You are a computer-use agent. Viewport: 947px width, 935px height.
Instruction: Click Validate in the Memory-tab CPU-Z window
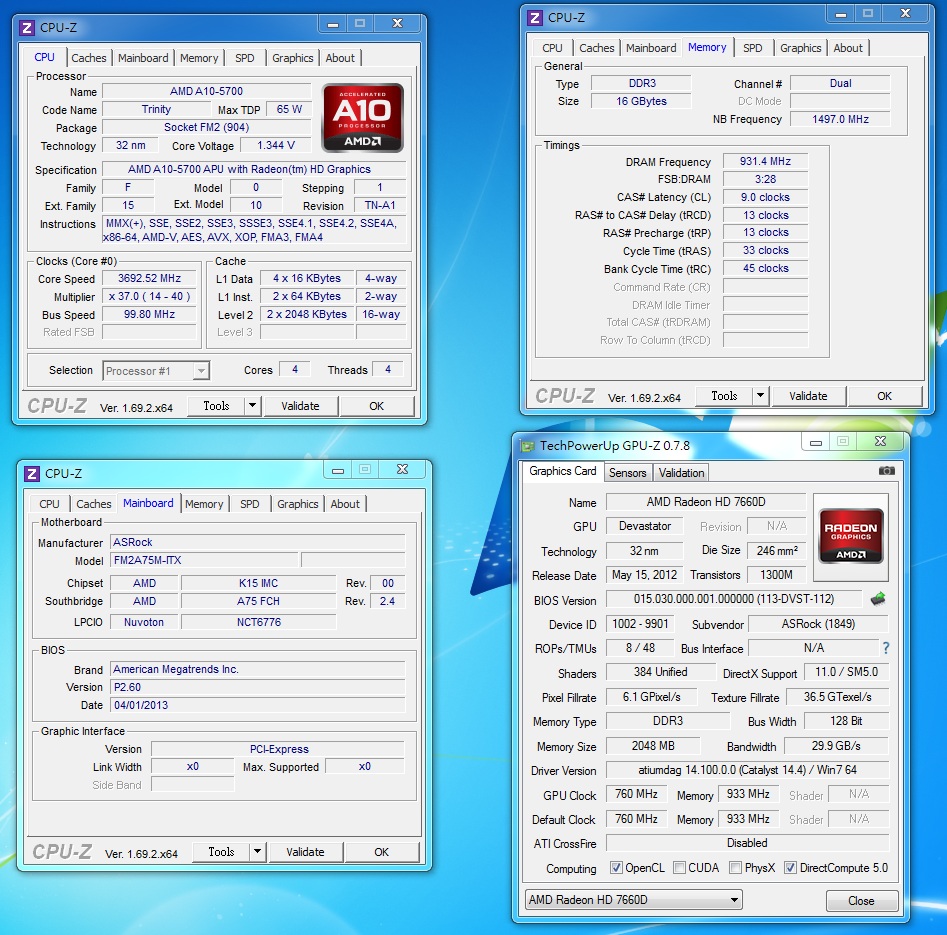coord(808,396)
